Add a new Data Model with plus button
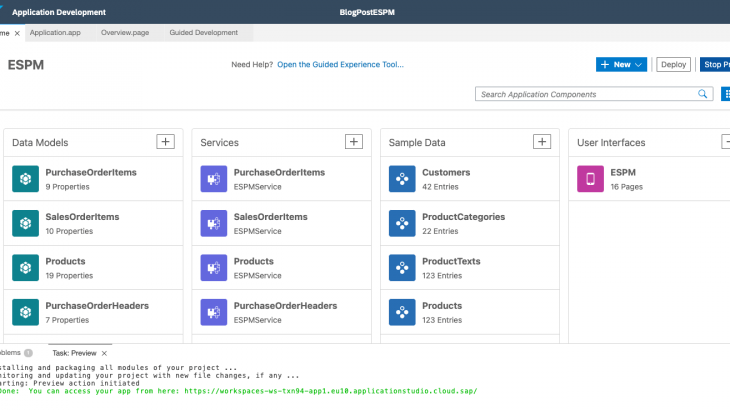Viewport: 730px width, 410px height. [165, 142]
